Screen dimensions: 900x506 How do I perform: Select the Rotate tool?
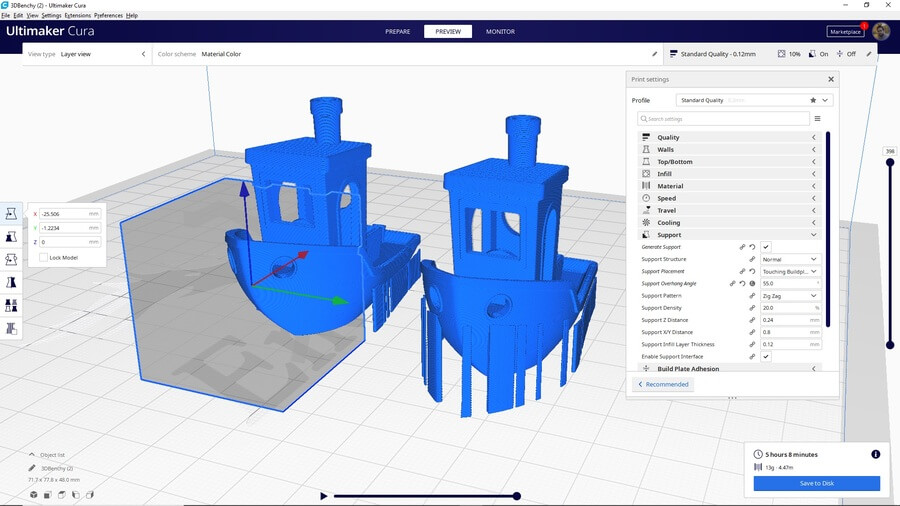point(11,260)
